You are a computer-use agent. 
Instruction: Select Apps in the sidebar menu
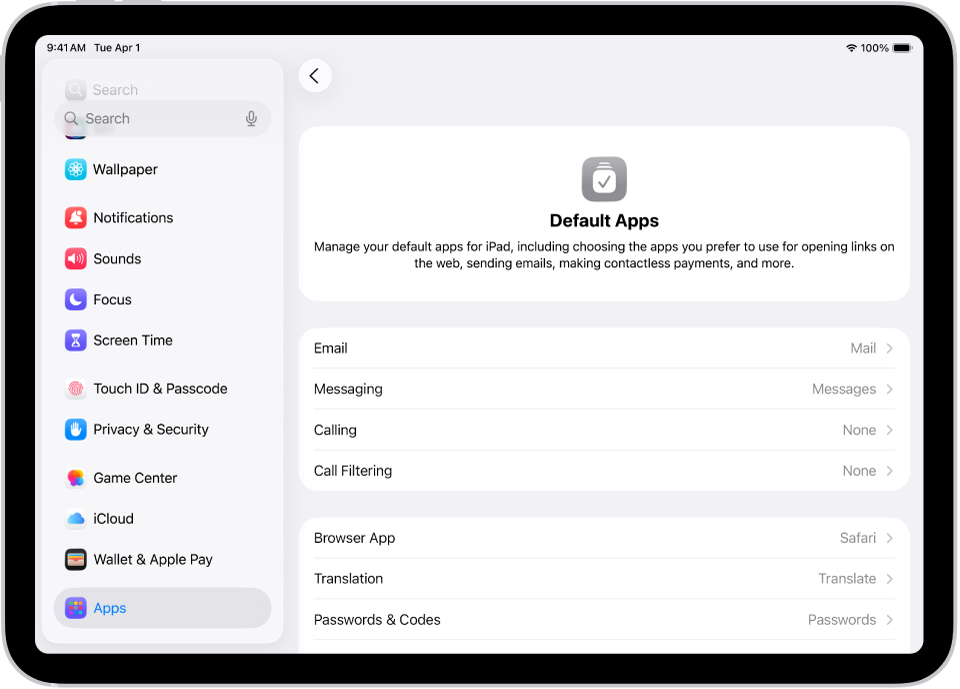(110, 608)
